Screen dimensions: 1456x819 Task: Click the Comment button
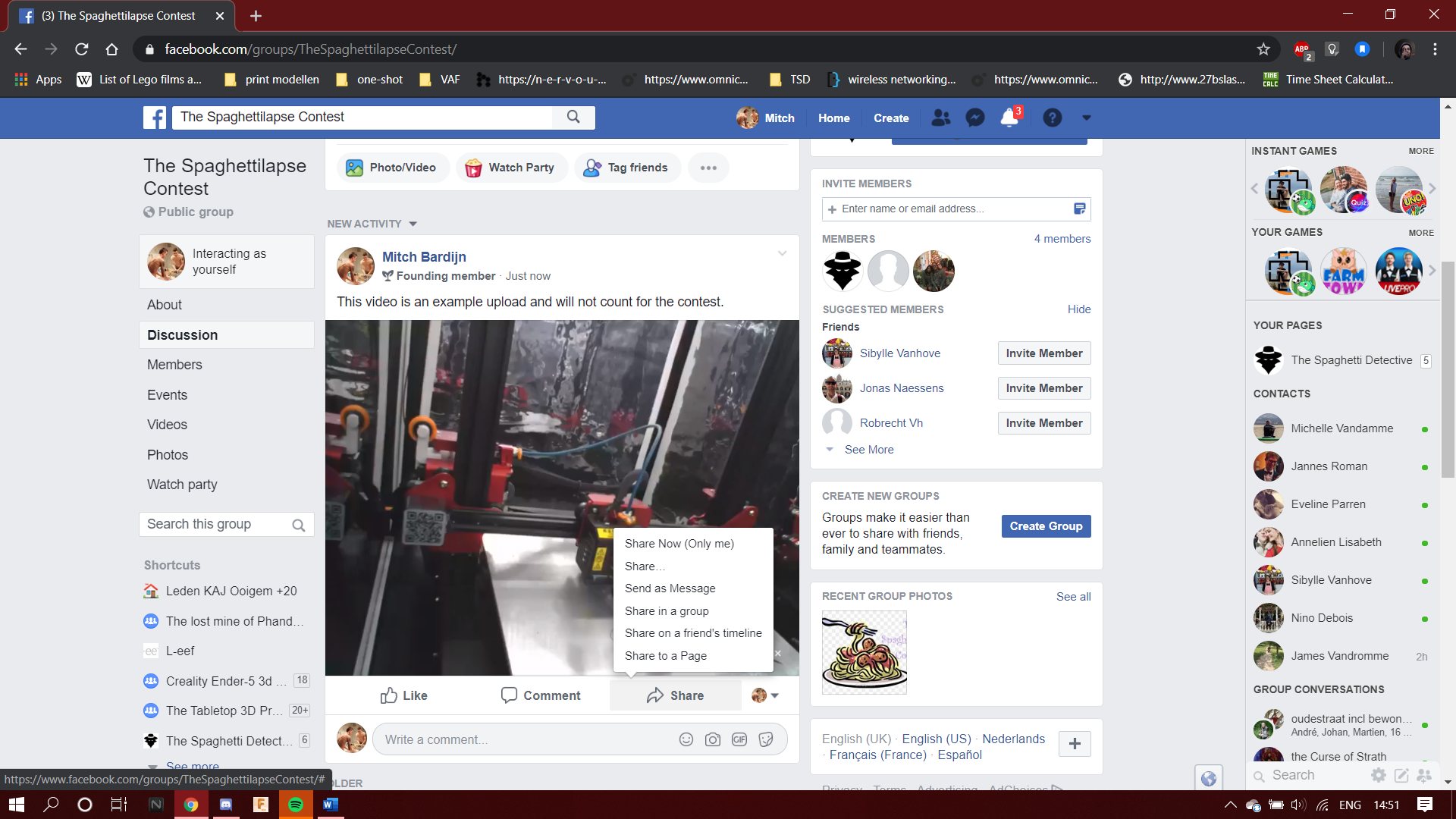coord(541,695)
